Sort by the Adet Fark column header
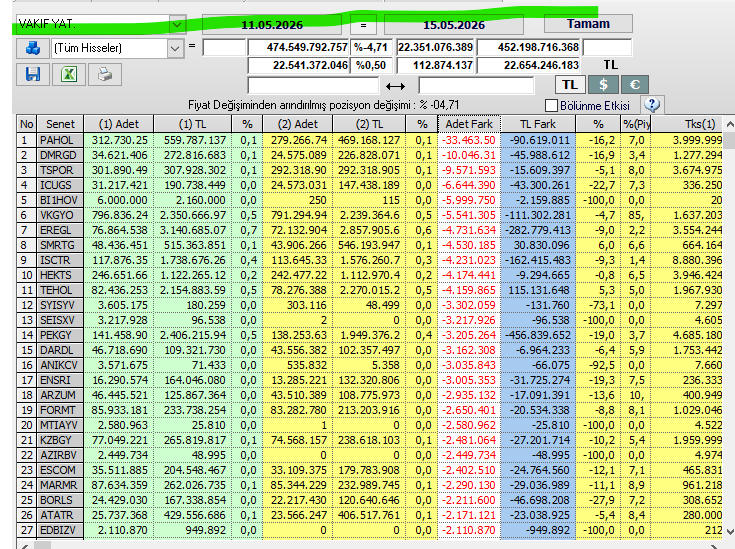Screen dimensions: 735x549 469,124
